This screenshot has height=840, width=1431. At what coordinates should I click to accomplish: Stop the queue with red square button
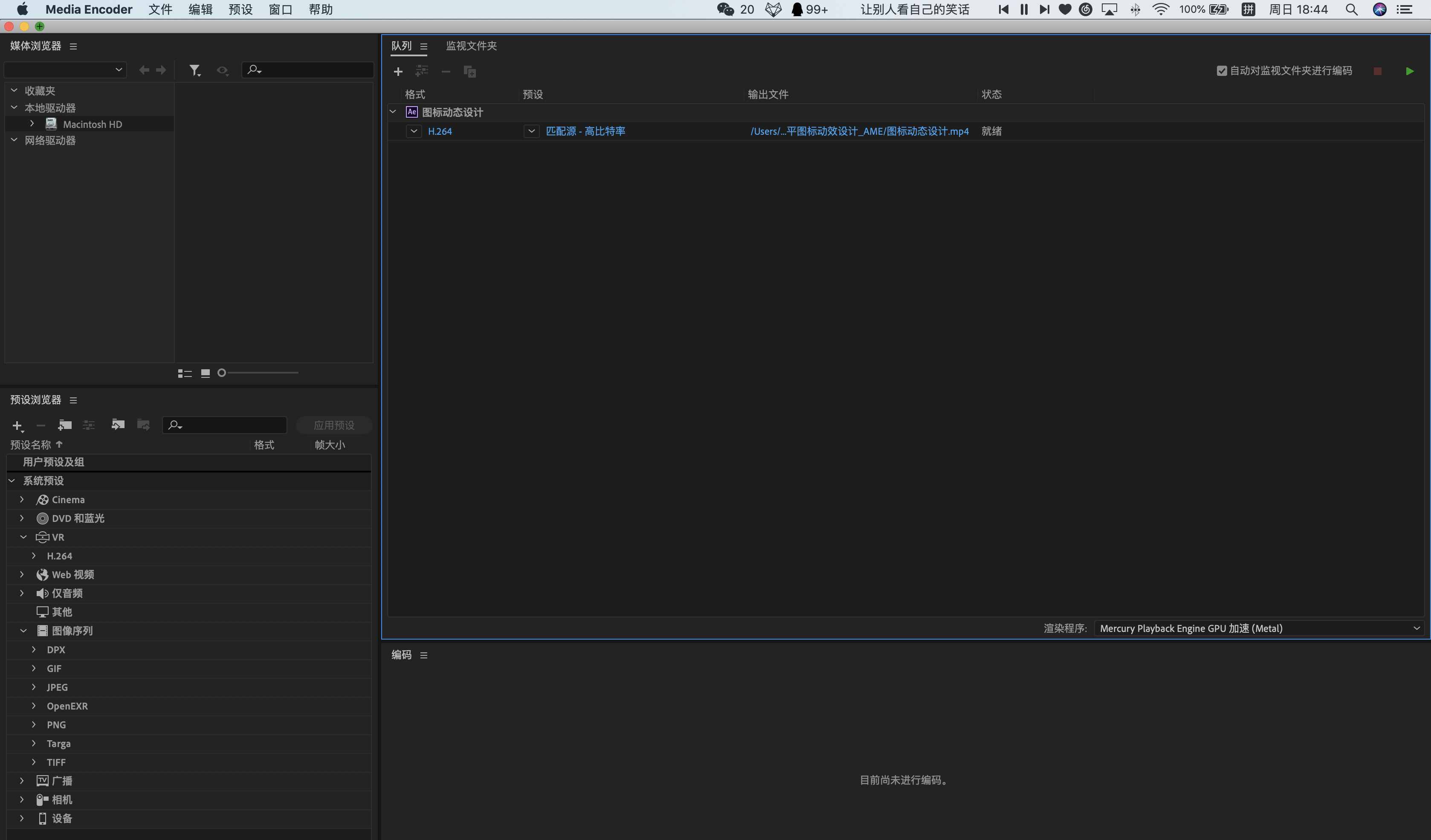[x=1378, y=71]
